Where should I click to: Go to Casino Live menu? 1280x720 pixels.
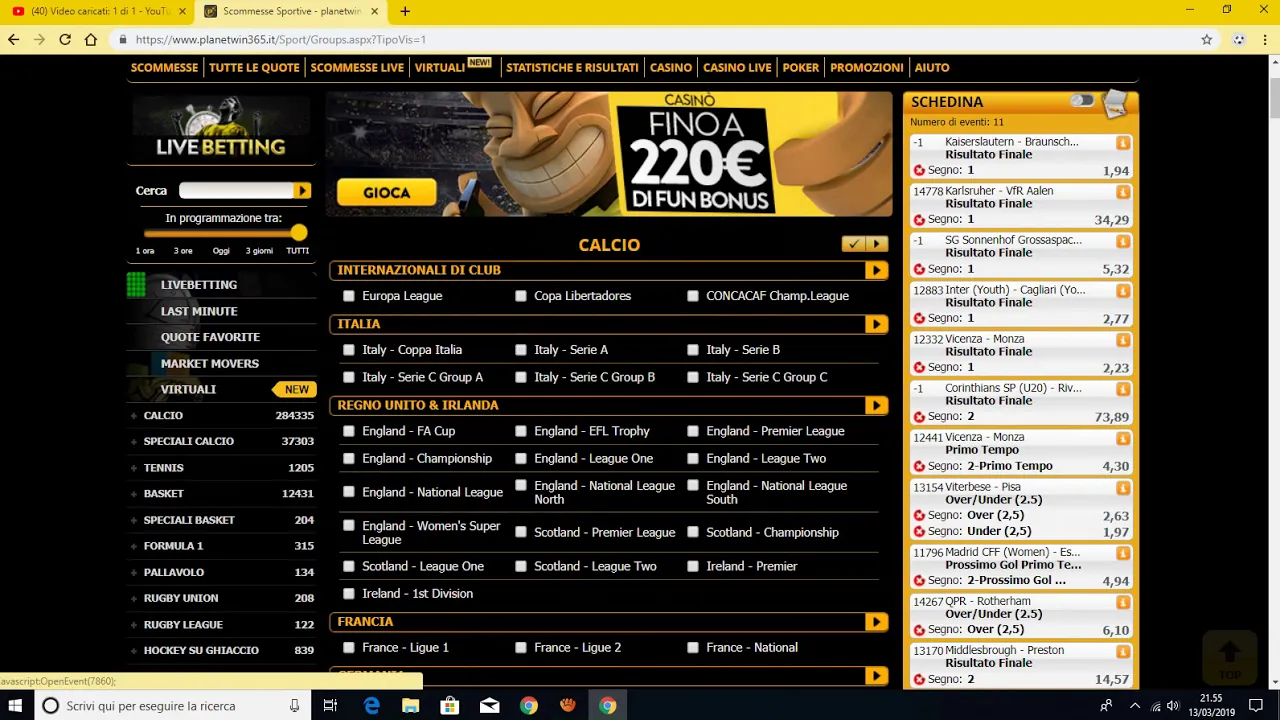point(737,67)
